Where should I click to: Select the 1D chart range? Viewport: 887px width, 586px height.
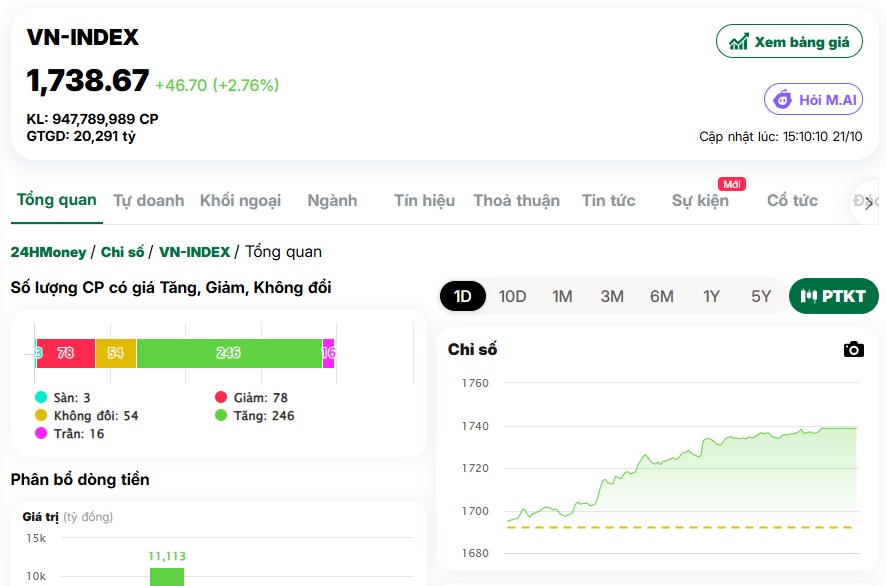(463, 296)
